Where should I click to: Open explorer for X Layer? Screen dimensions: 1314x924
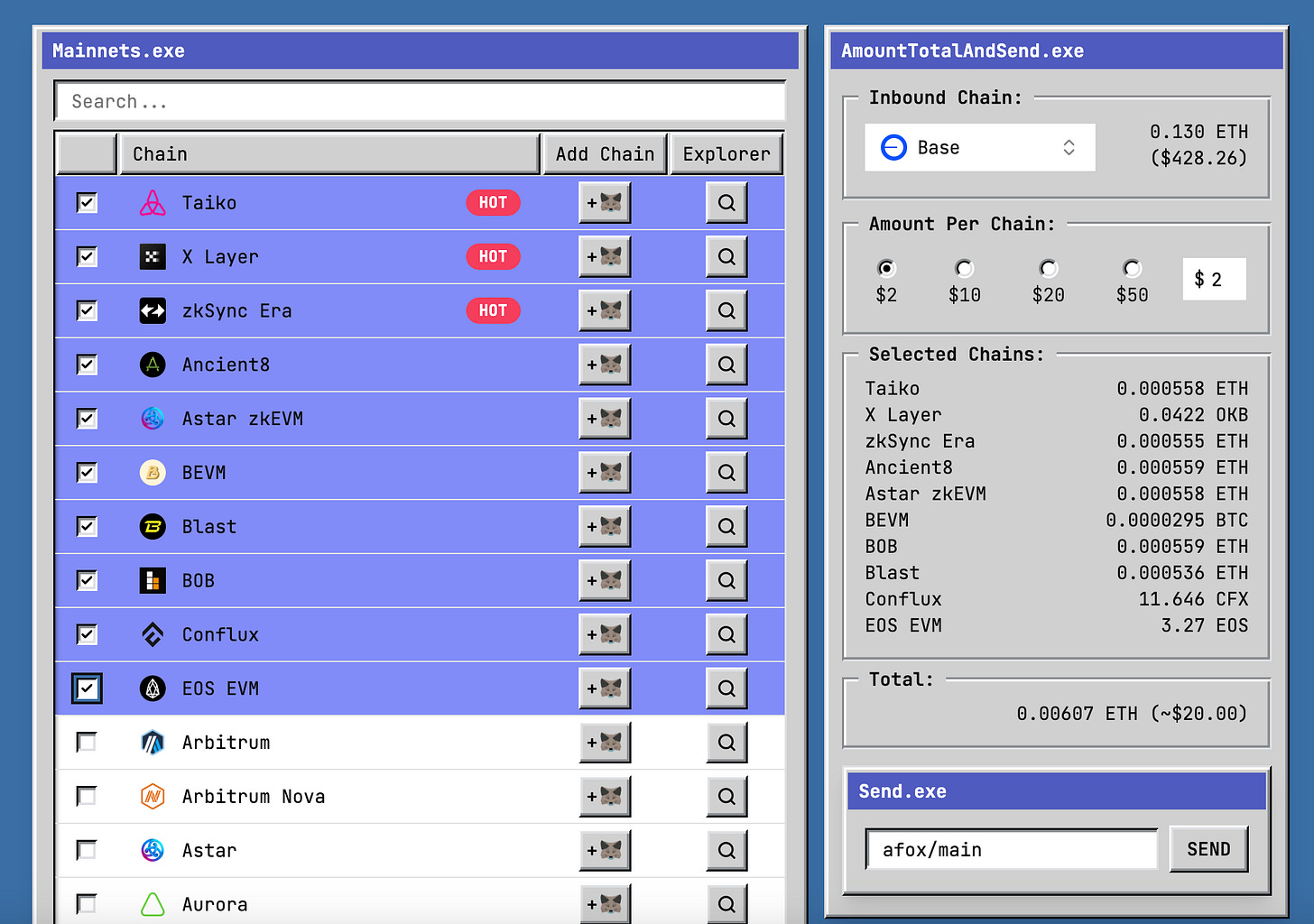[726, 257]
